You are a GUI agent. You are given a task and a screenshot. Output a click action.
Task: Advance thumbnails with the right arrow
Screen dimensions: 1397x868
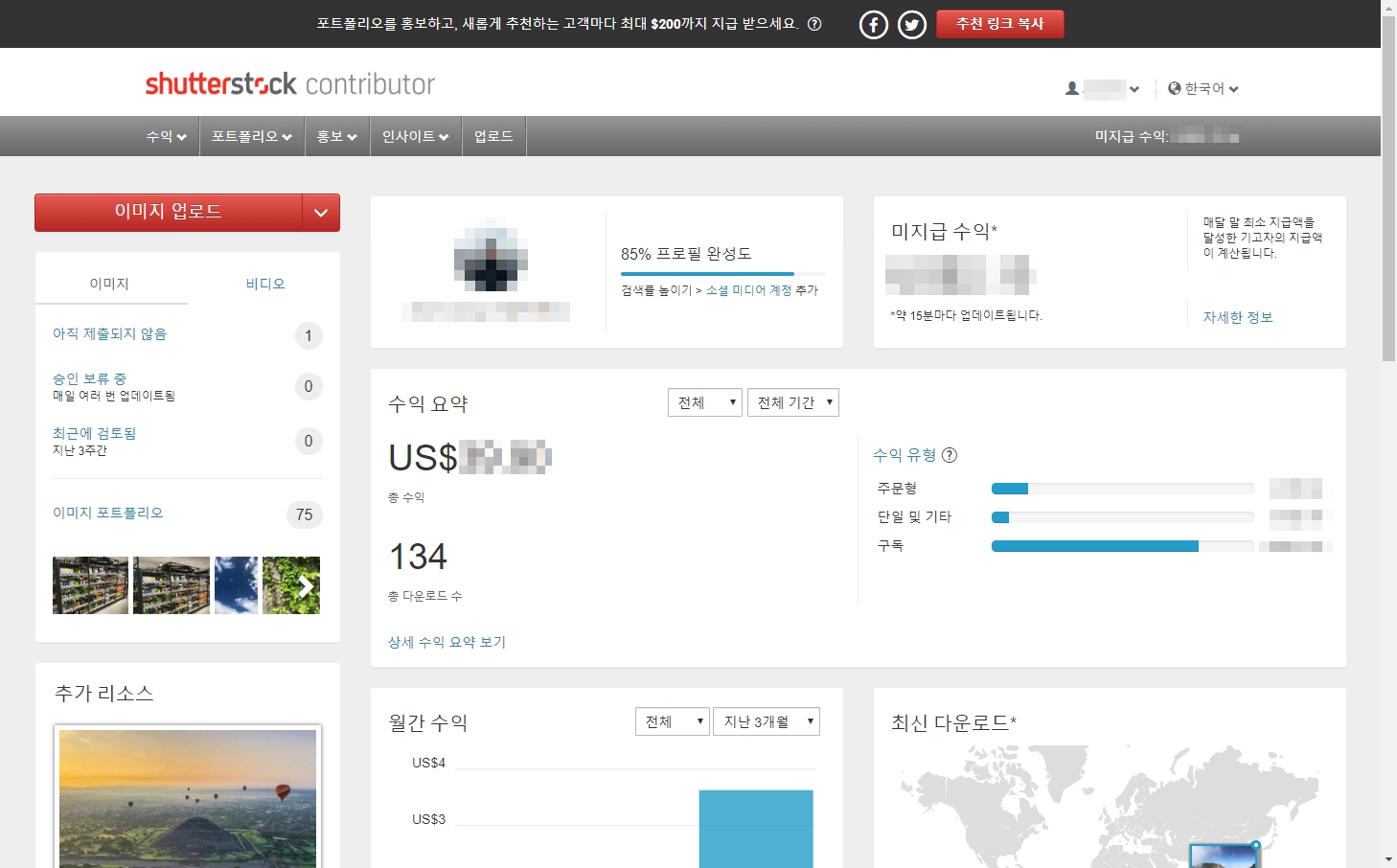(306, 586)
